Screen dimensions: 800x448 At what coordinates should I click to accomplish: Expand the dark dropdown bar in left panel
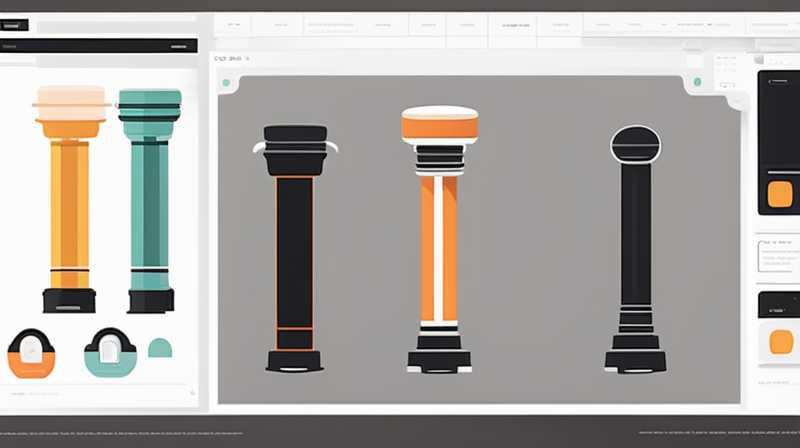pos(99,46)
